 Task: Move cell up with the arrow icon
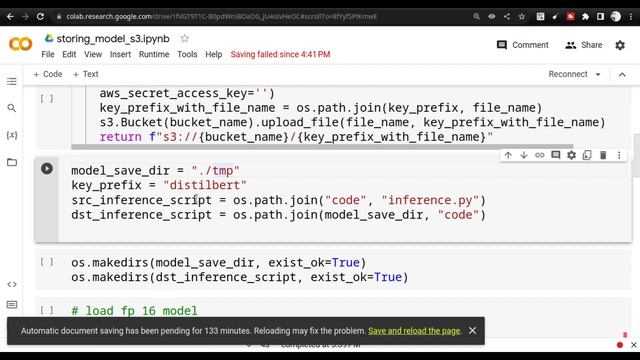(x=508, y=155)
